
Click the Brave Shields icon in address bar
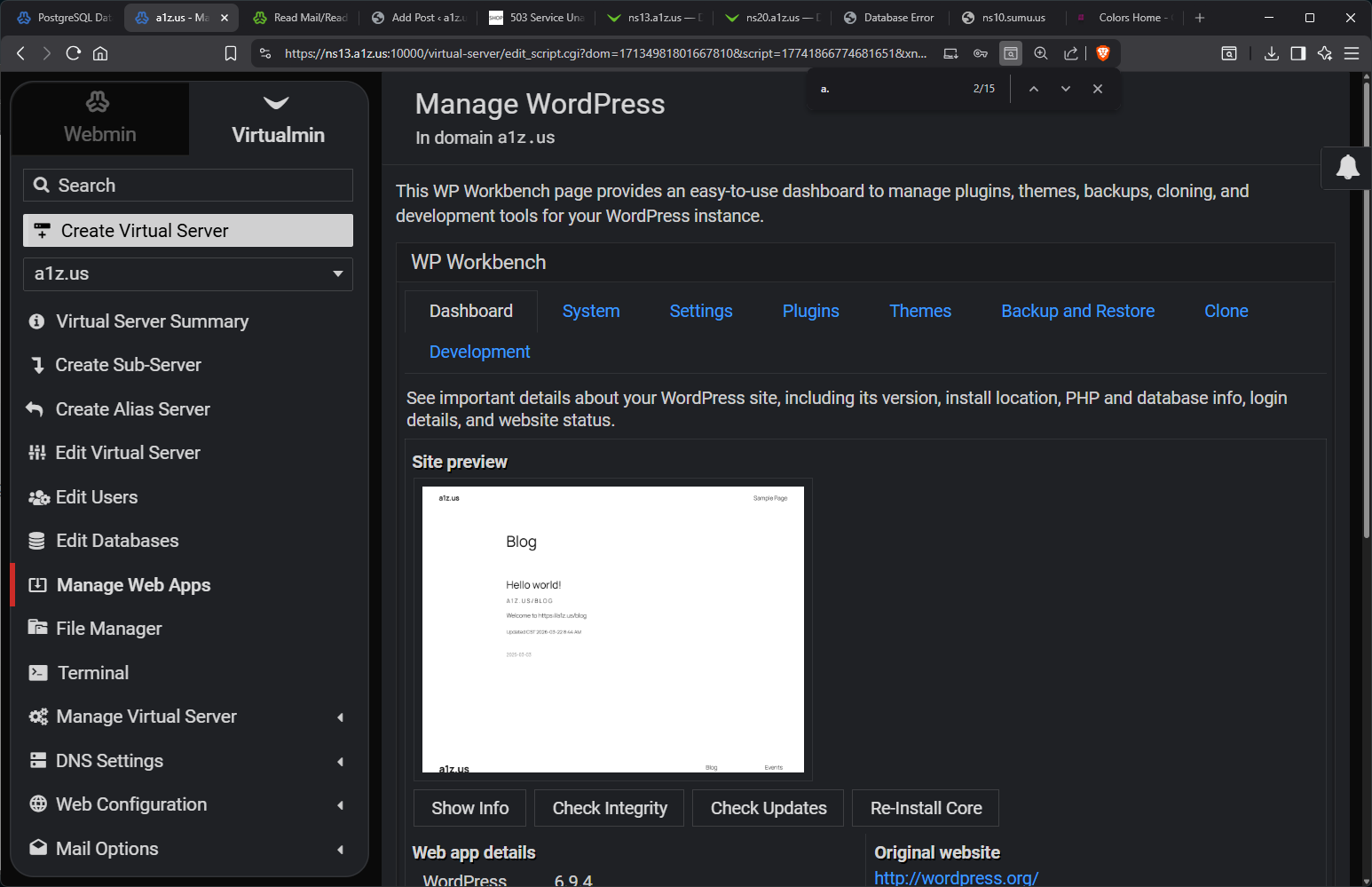tap(1102, 53)
